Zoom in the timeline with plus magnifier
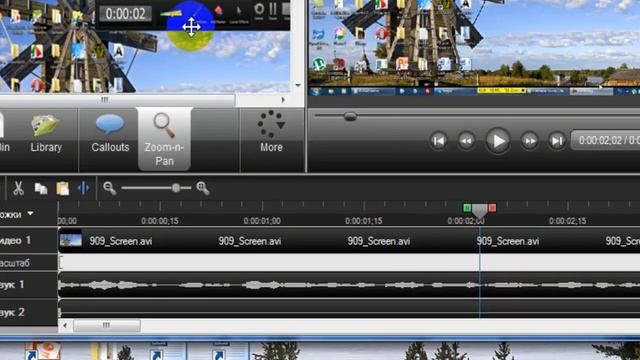 203,188
